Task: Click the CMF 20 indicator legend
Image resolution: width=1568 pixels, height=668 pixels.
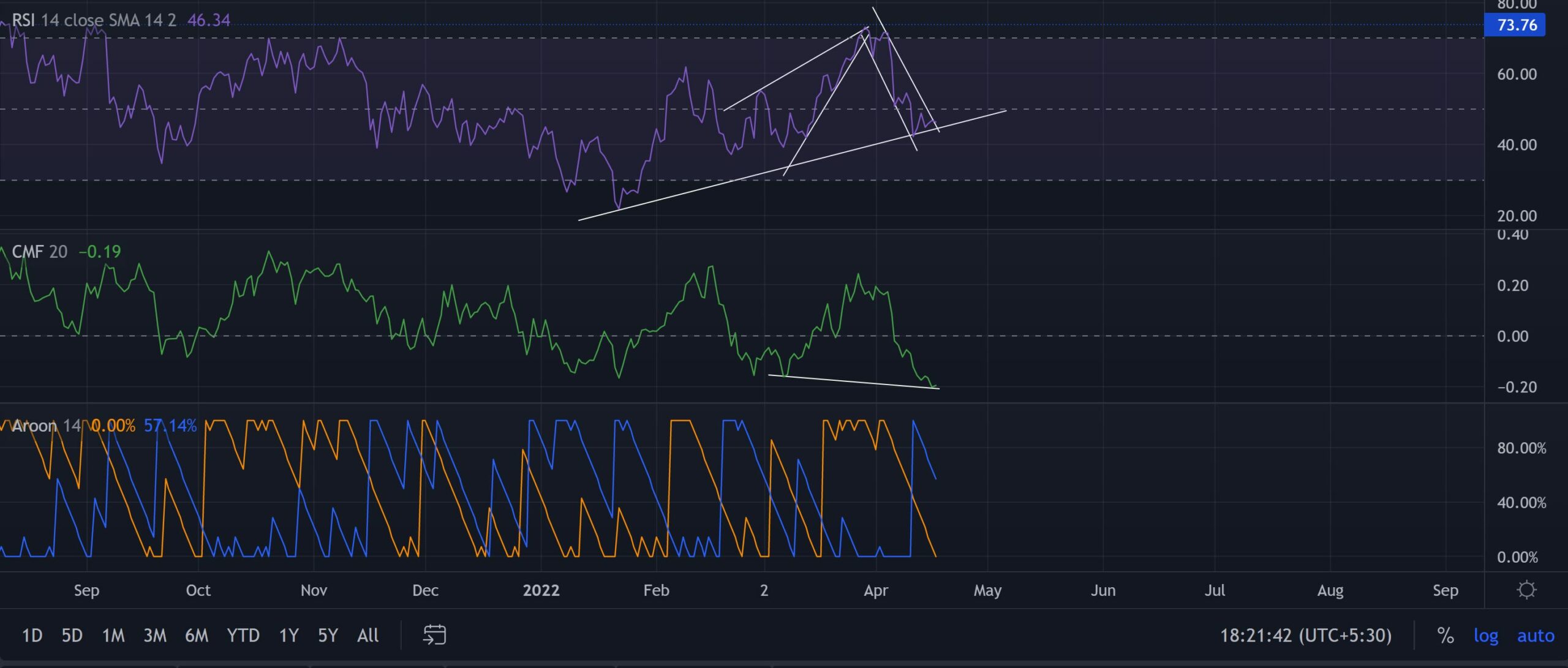Action: [40, 252]
